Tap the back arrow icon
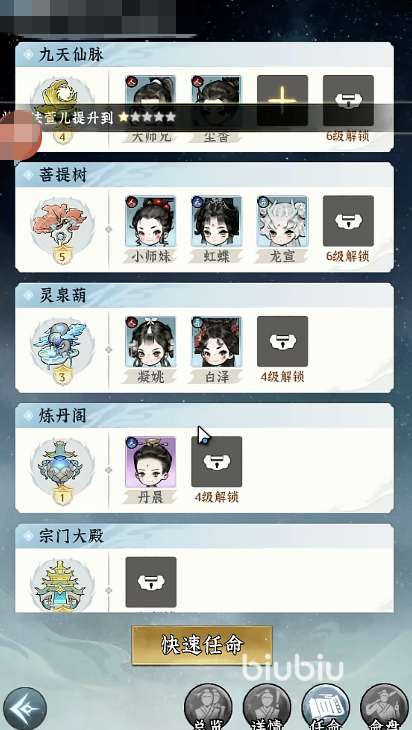Viewport: 412px width, 730px height. coord(22,709)
